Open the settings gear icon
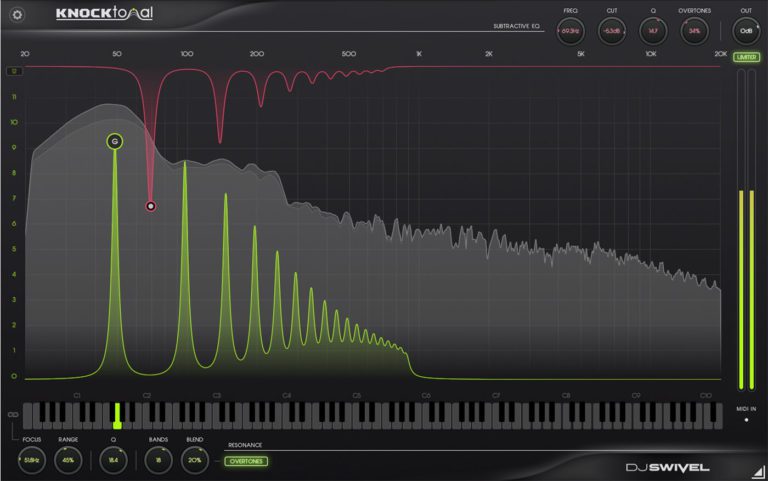The width and height of the screenshot is (768, 481). [17, 15]
